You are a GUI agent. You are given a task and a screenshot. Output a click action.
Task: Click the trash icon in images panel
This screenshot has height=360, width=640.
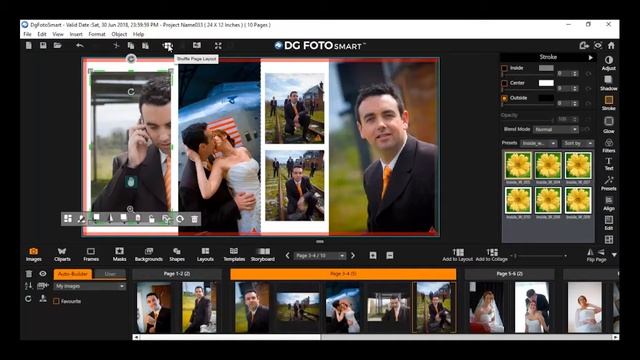pos(29,273)
